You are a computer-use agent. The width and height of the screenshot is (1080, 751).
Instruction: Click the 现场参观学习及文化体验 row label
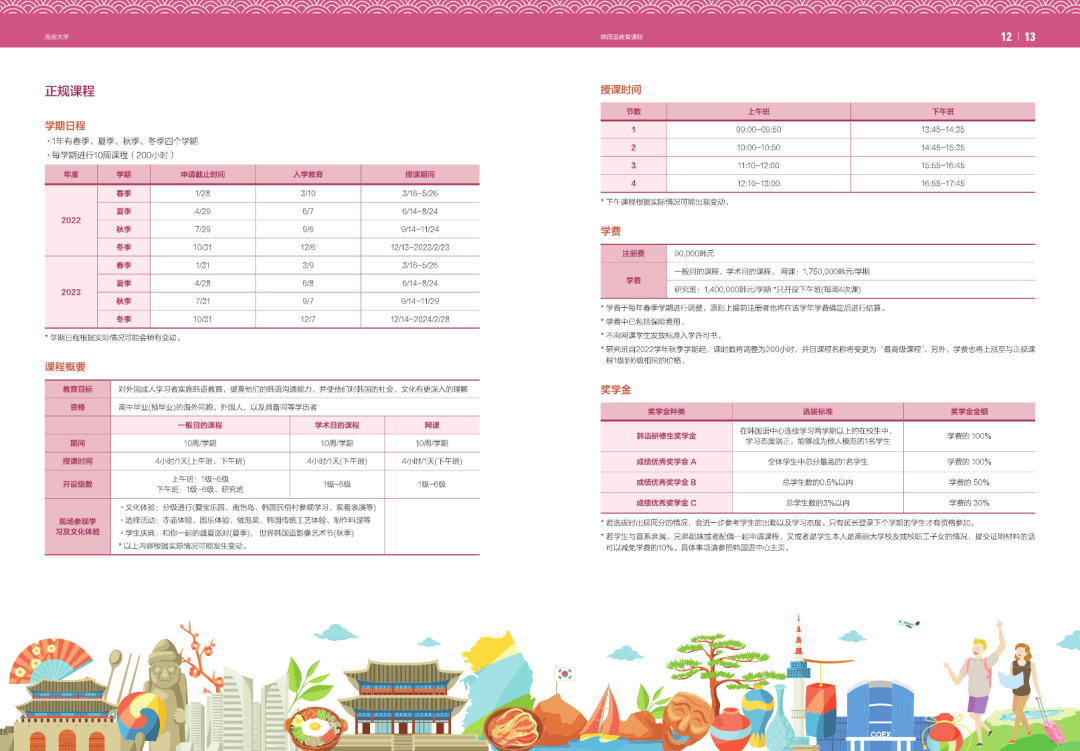pos(77,526)
